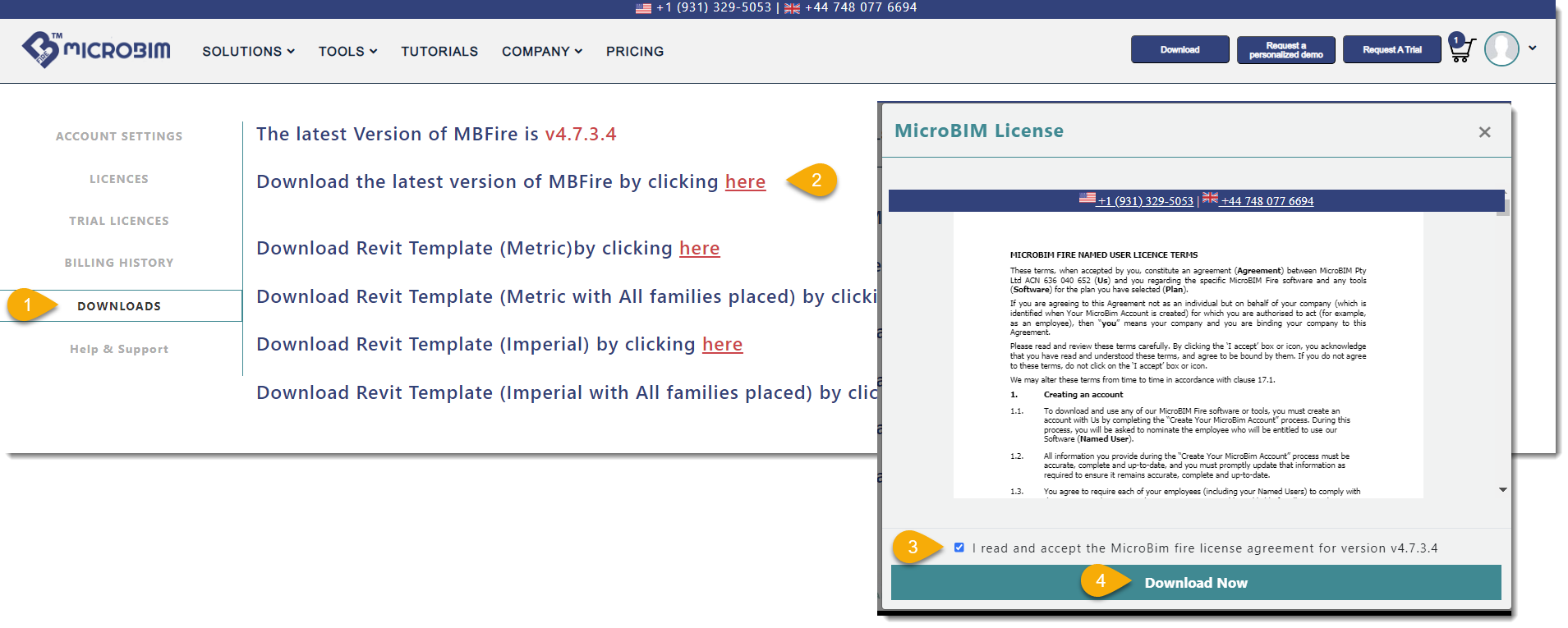Click the US flag icon in license frame

(1087, 198)
